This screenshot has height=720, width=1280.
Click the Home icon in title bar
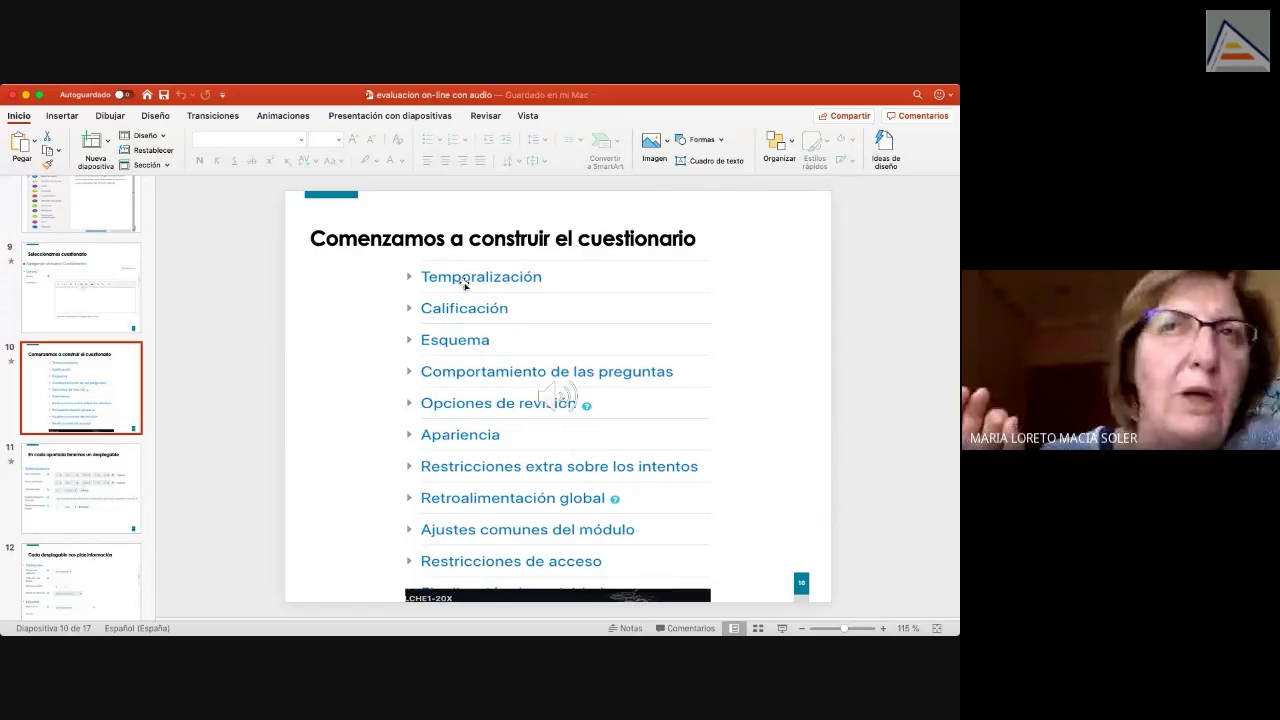(147, 95)
